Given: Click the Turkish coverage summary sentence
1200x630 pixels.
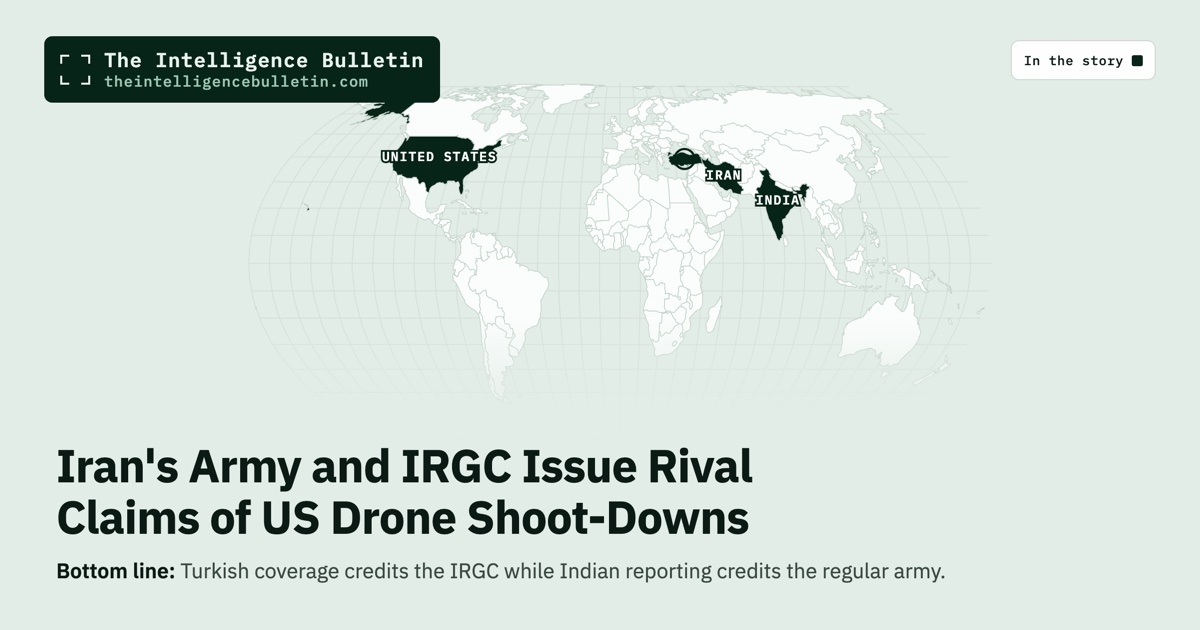Looking at the screenshot, I should pos(563,572).
